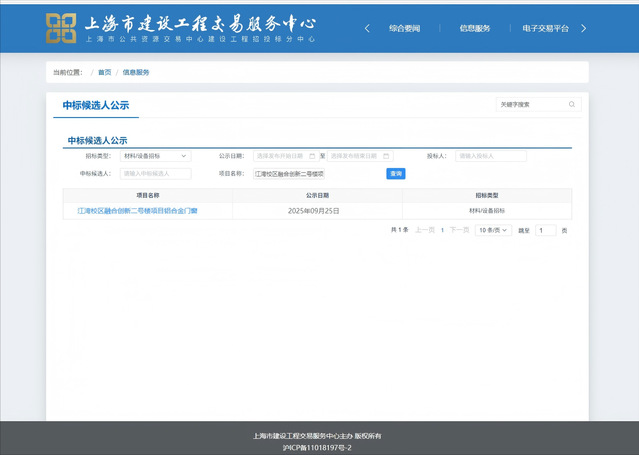Image resolution: width=639 pixels, height=455 pixels.
Task: Open calendar icon of end date field
Action: click(x=386, y=156)
